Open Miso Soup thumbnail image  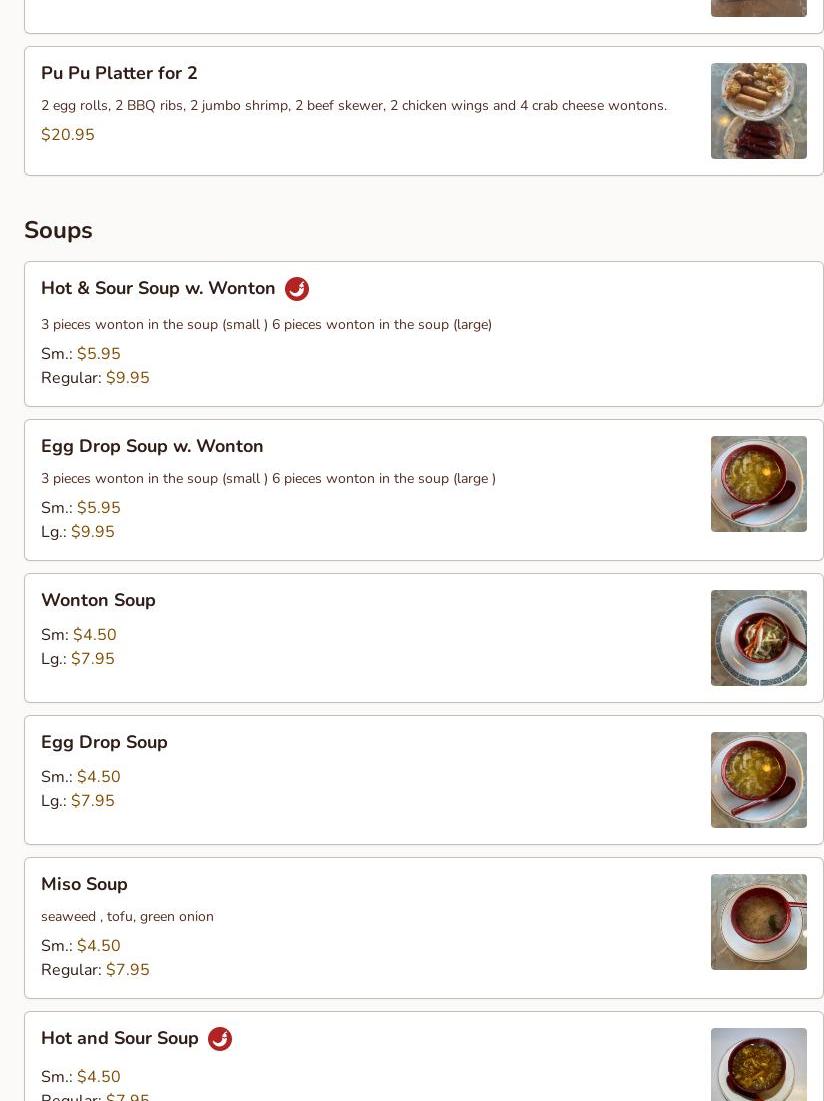(x=758, y=922)
